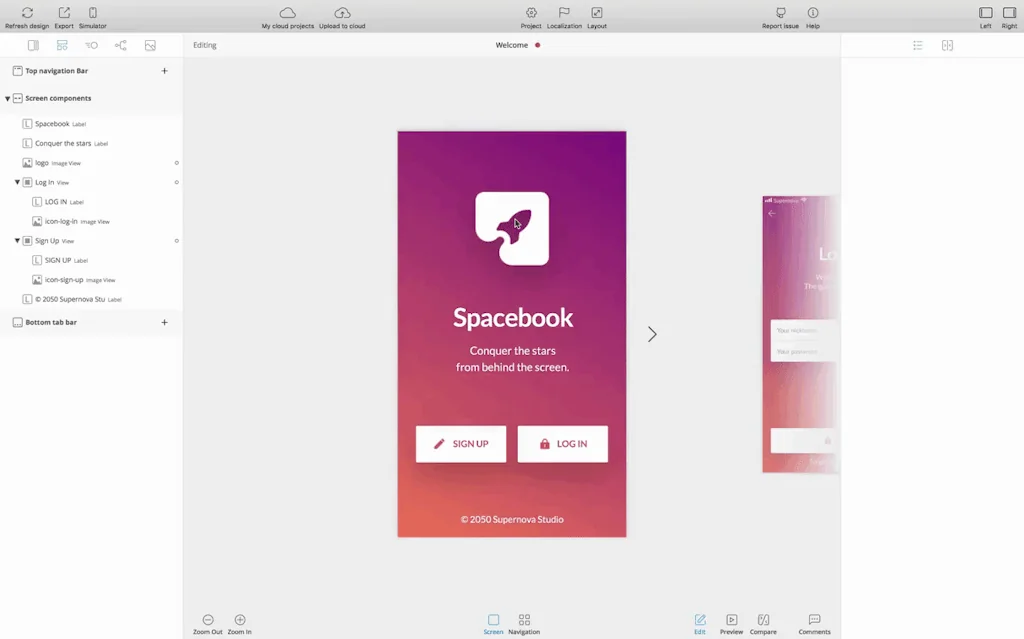The height and width of the screenshot is (639, 1024).
Task: Open the Comments panel
Action: 814,620
